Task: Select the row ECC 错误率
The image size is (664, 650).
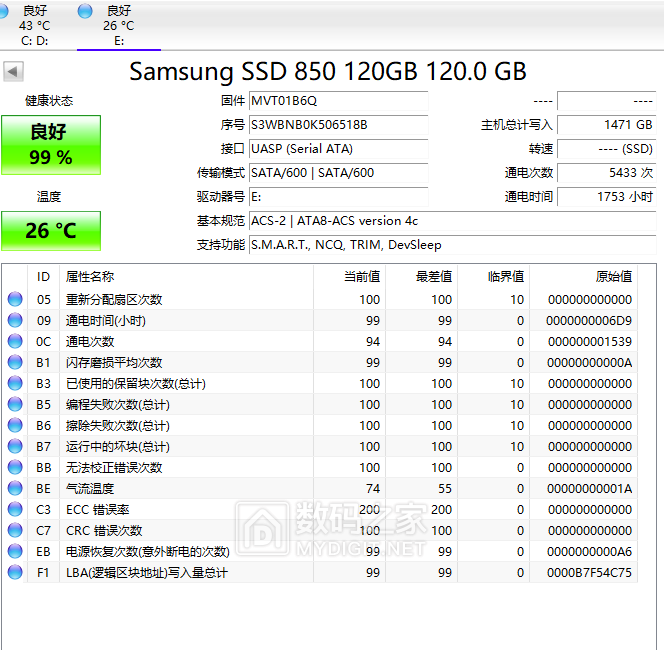Action: 320,509
